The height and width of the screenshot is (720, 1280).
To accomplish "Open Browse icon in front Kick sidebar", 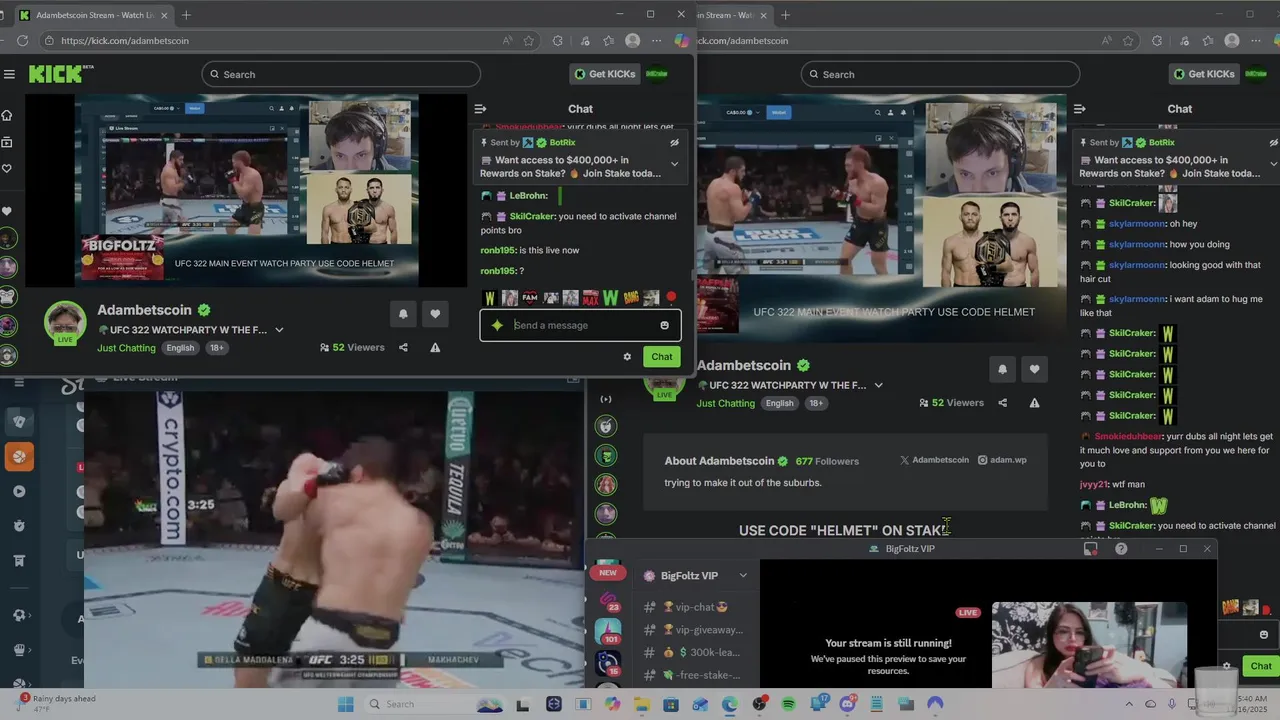I will coord(7,142).
